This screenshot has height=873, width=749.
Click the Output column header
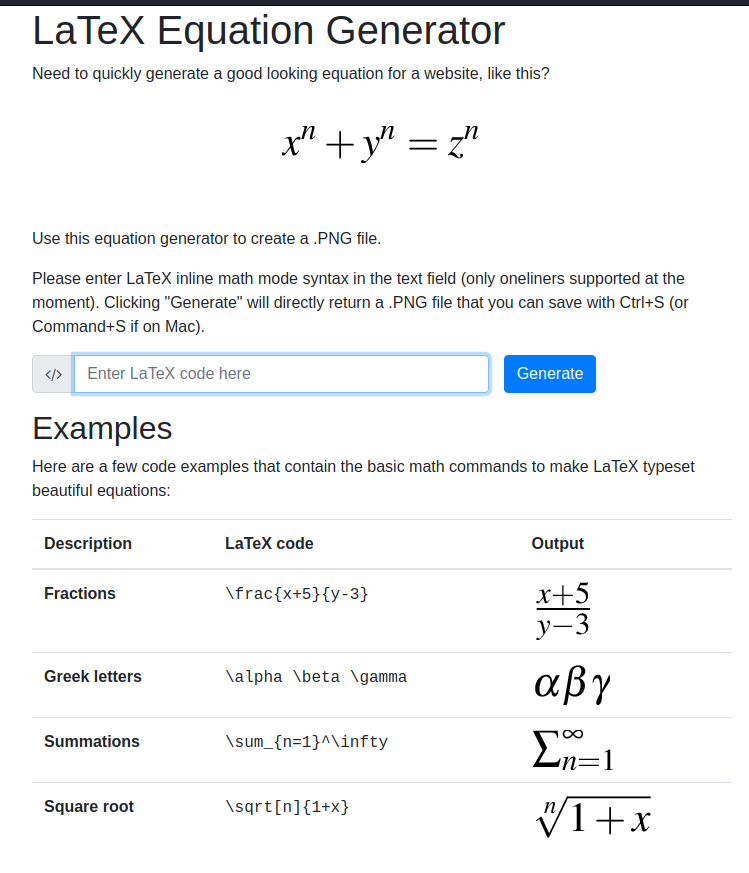558,544
